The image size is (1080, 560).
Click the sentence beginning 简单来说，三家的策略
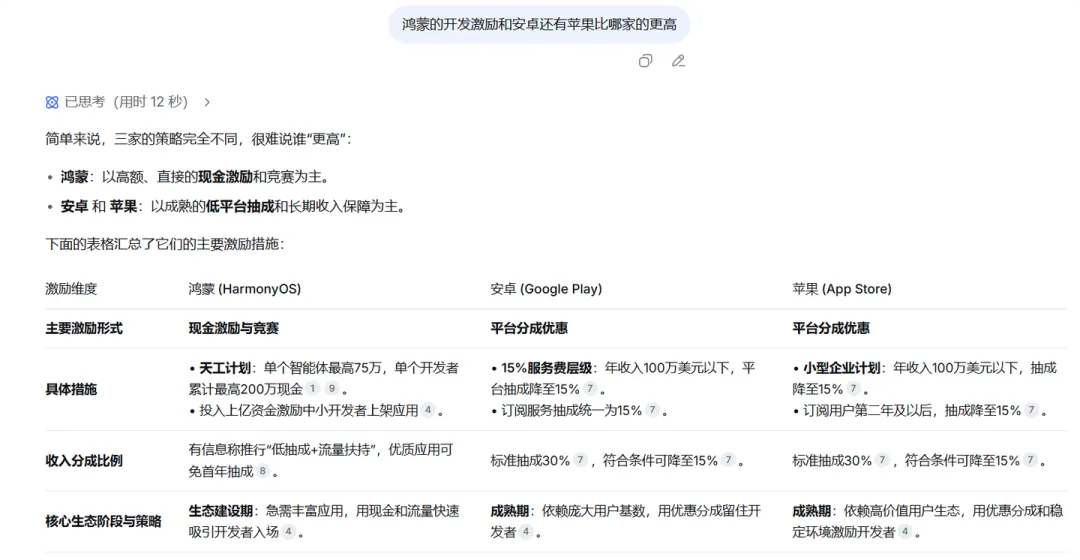(198, 139)
